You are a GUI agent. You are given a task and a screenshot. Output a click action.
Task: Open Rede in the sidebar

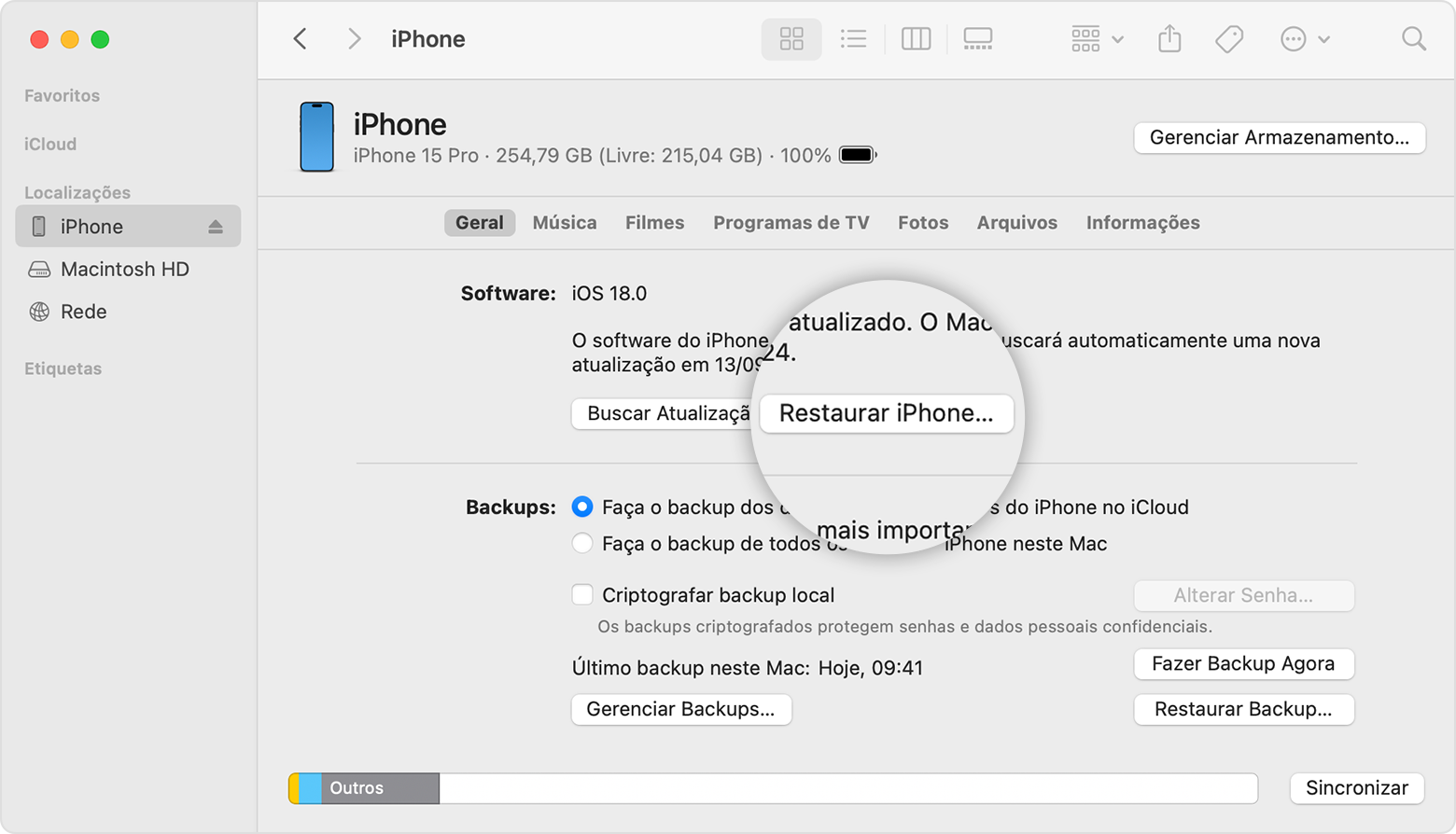point(128,312)
